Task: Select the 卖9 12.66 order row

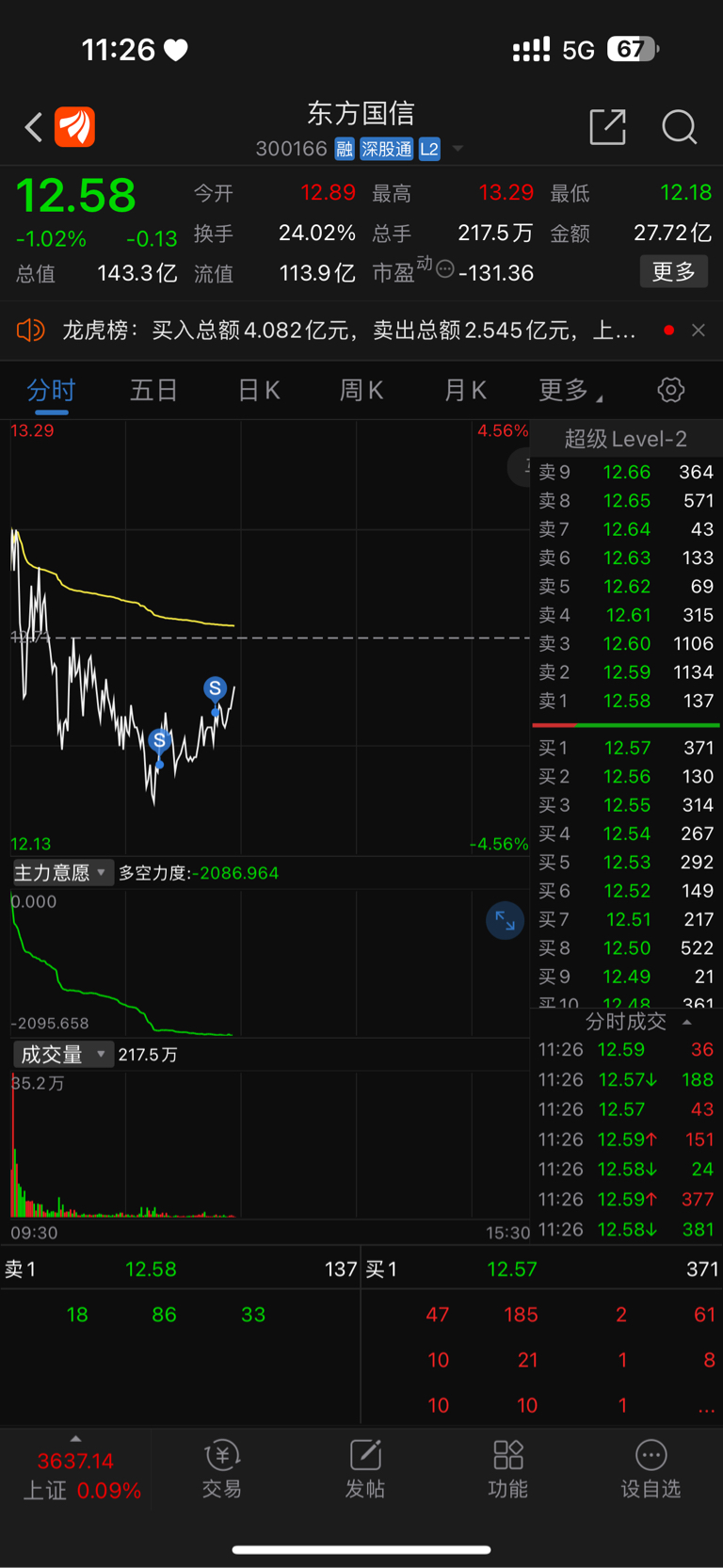Action: tap(626, 472)
